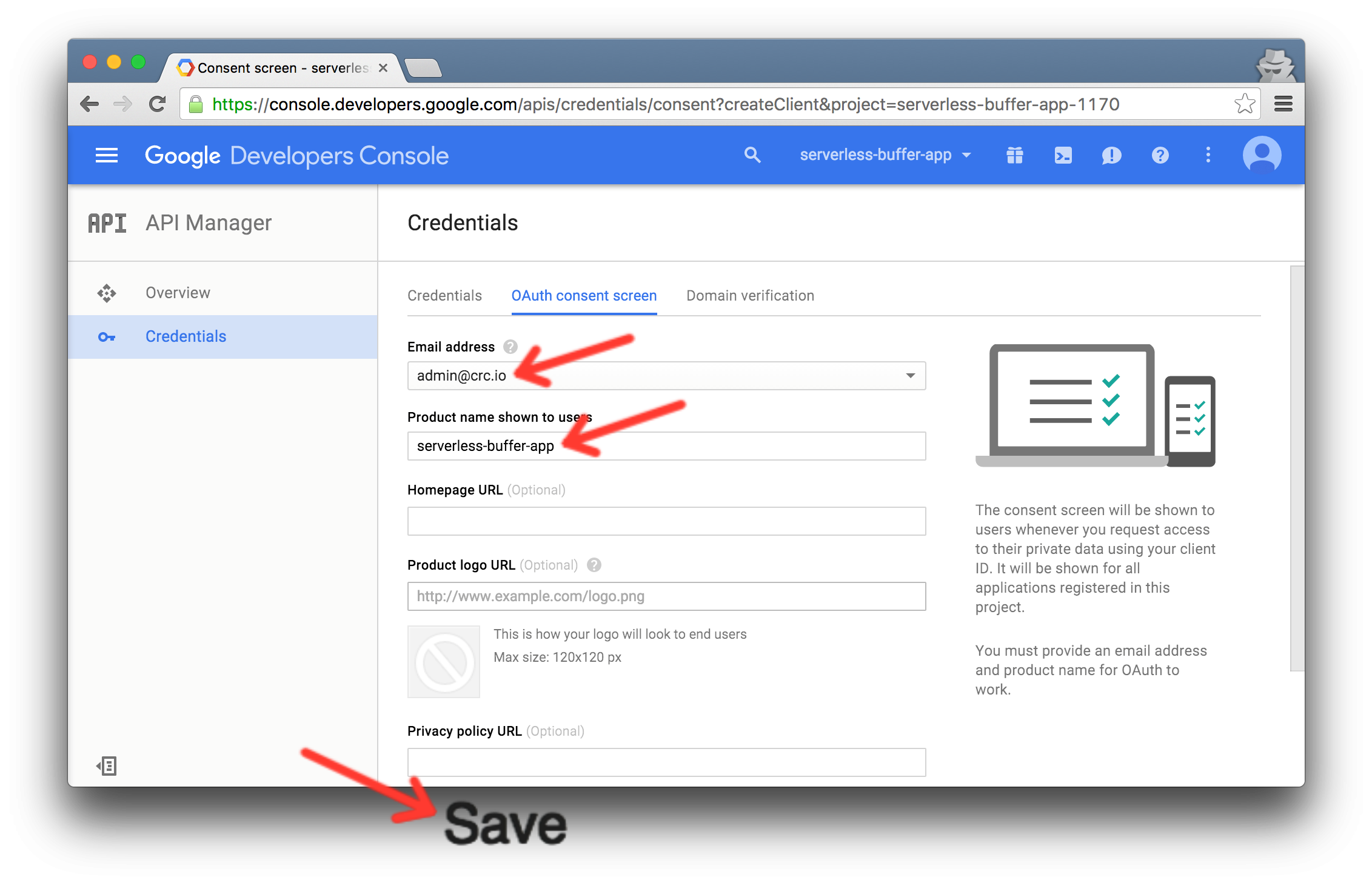Reload the page
This screenshot has height=883, width=1372.
click(x=158, y=104)
